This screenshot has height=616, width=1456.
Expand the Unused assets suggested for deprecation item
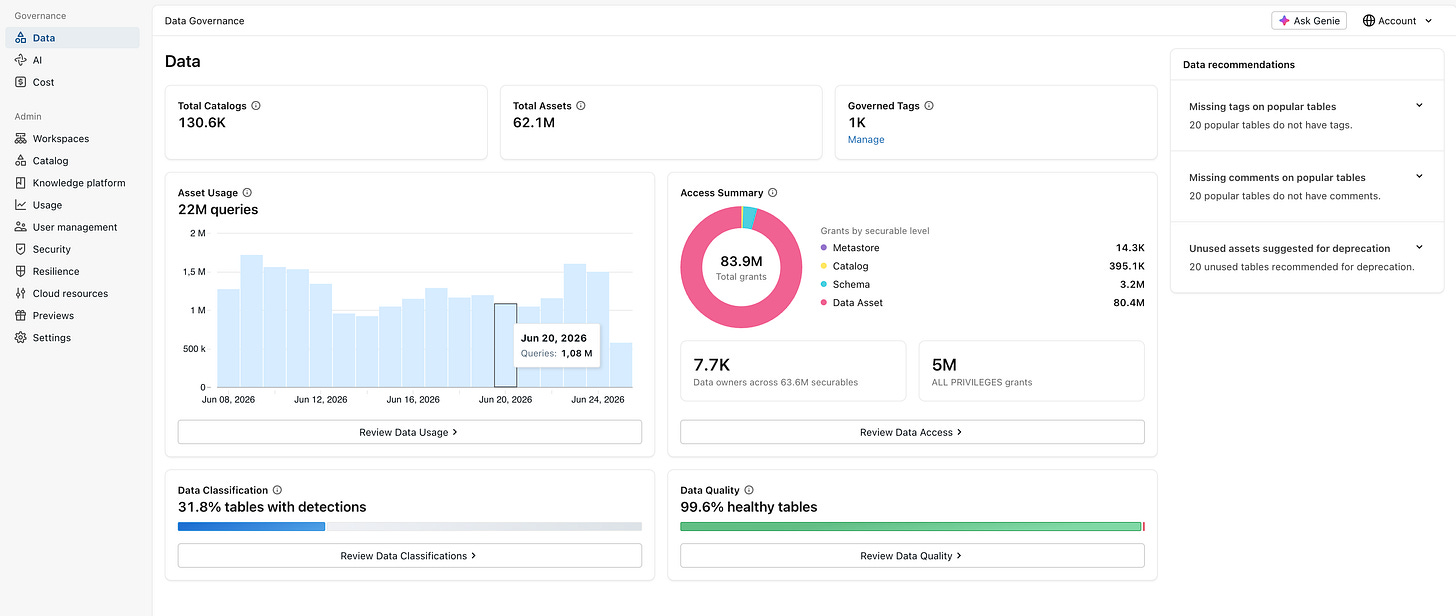tap(1419, 247)
